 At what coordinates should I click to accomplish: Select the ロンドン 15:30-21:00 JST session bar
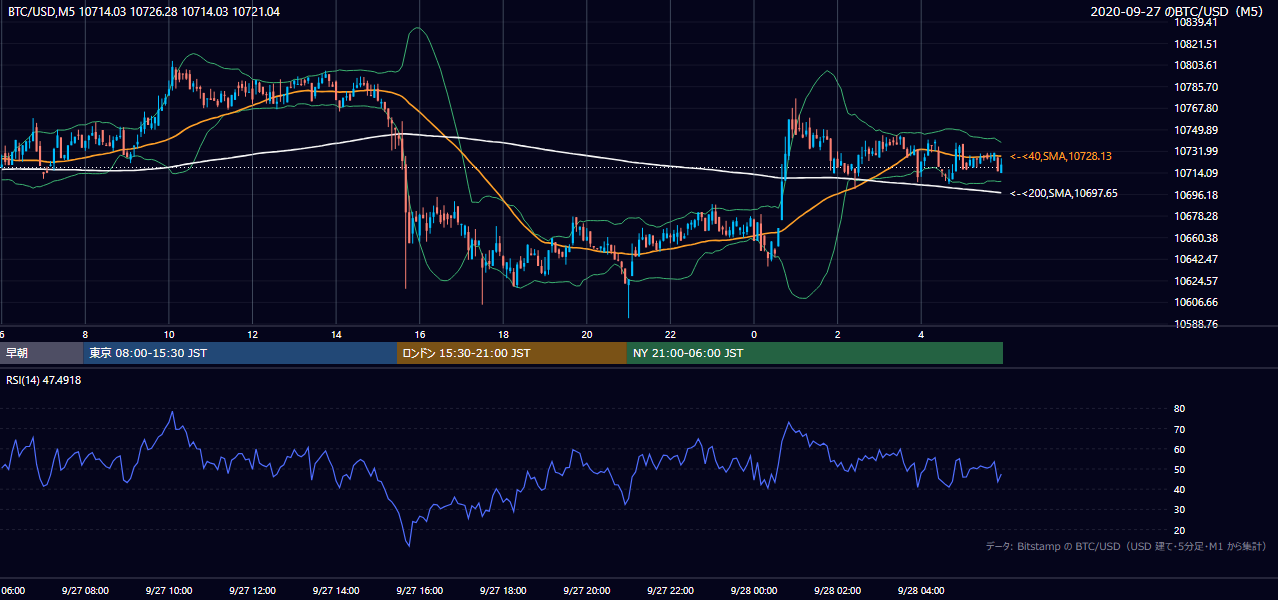pyautogui.click(x=512, y=353)
